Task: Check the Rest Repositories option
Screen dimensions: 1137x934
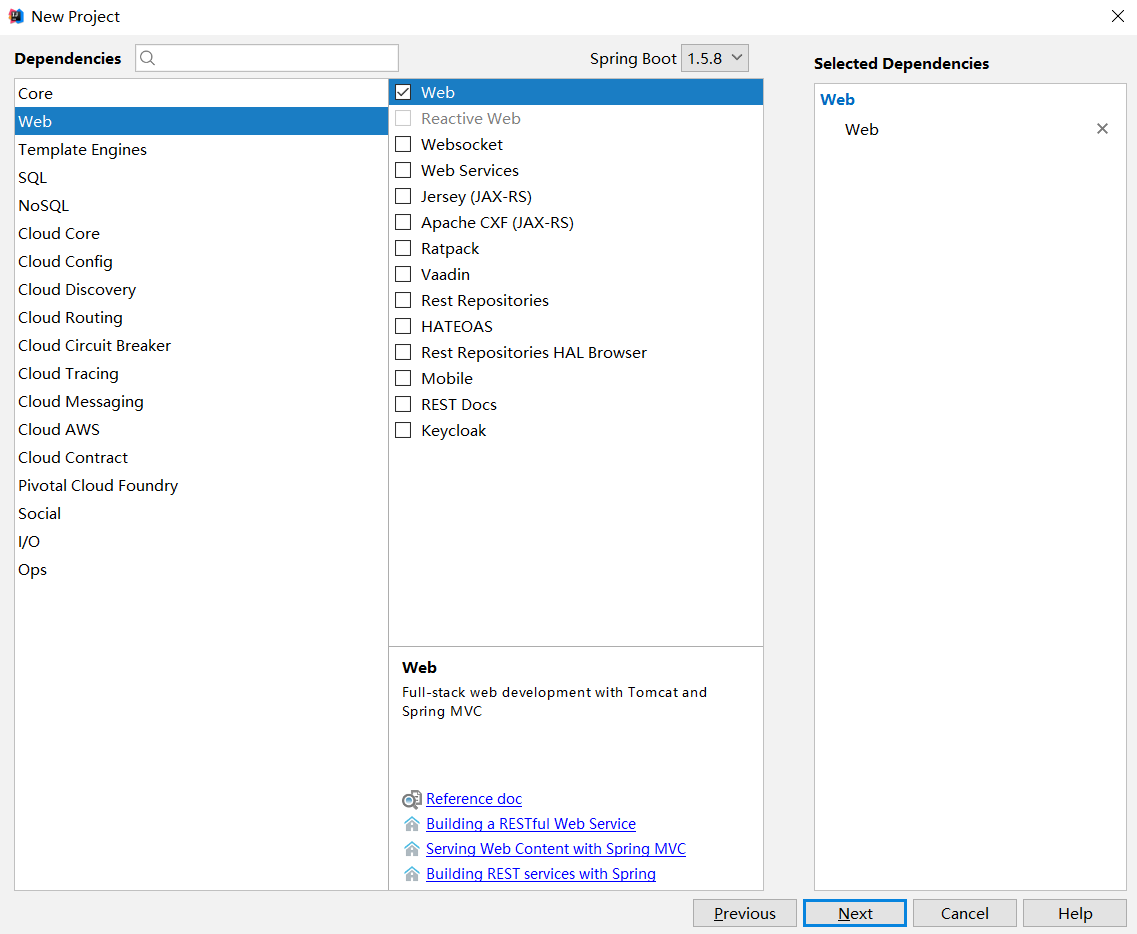Action: (x=403, y=300)
